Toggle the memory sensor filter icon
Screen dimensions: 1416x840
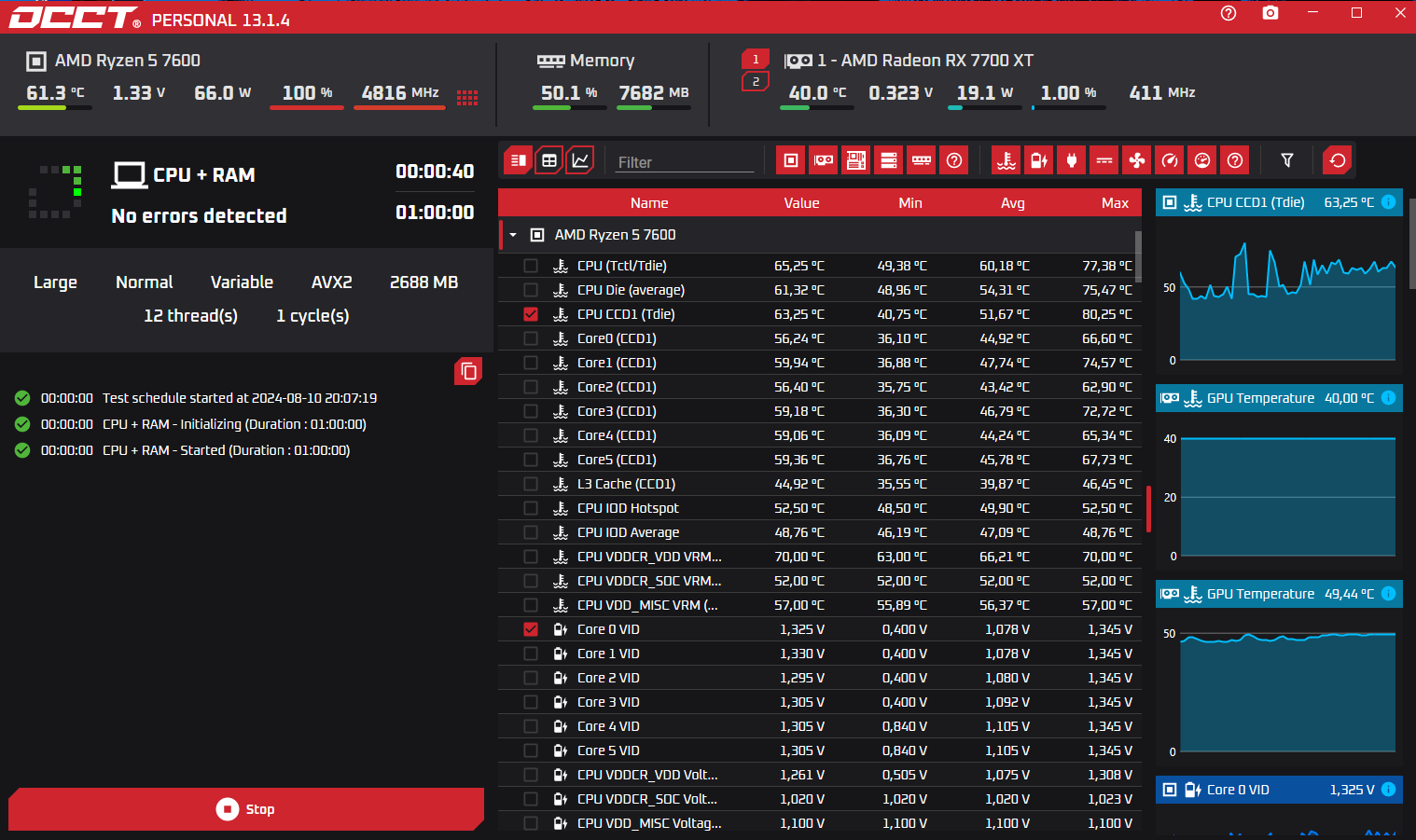tap(922, 160)
